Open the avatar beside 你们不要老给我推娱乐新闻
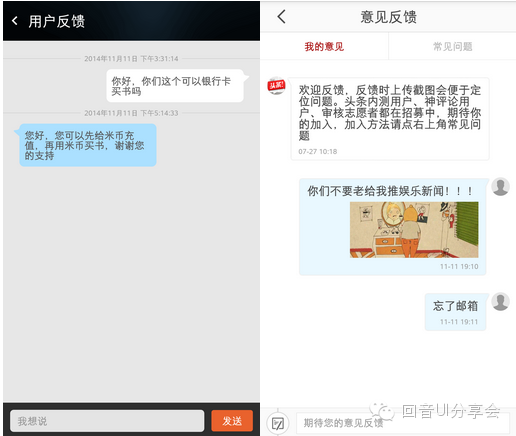This screenshot has width=516, height=436. [x=500, y=186]
